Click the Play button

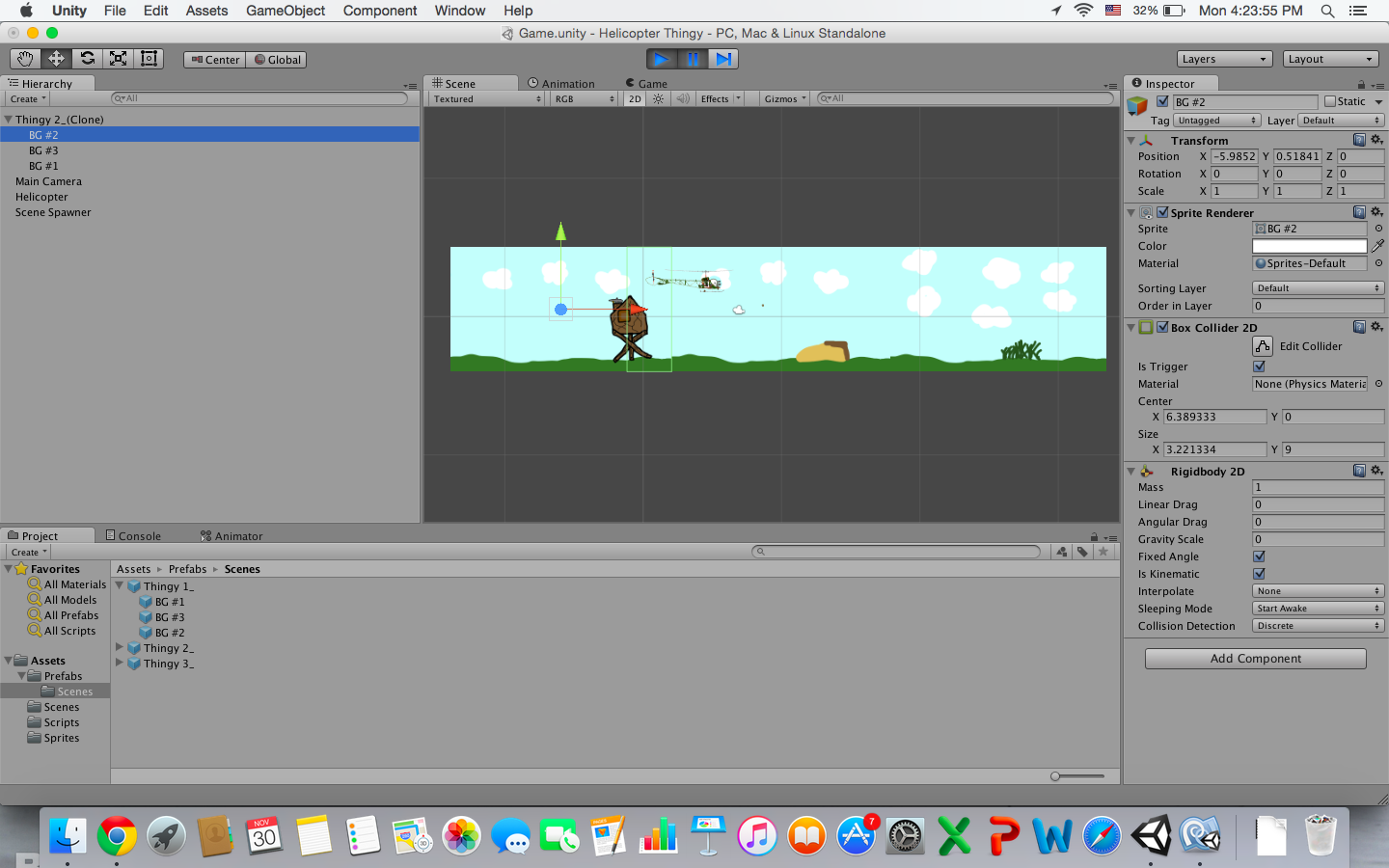point(662,59)
